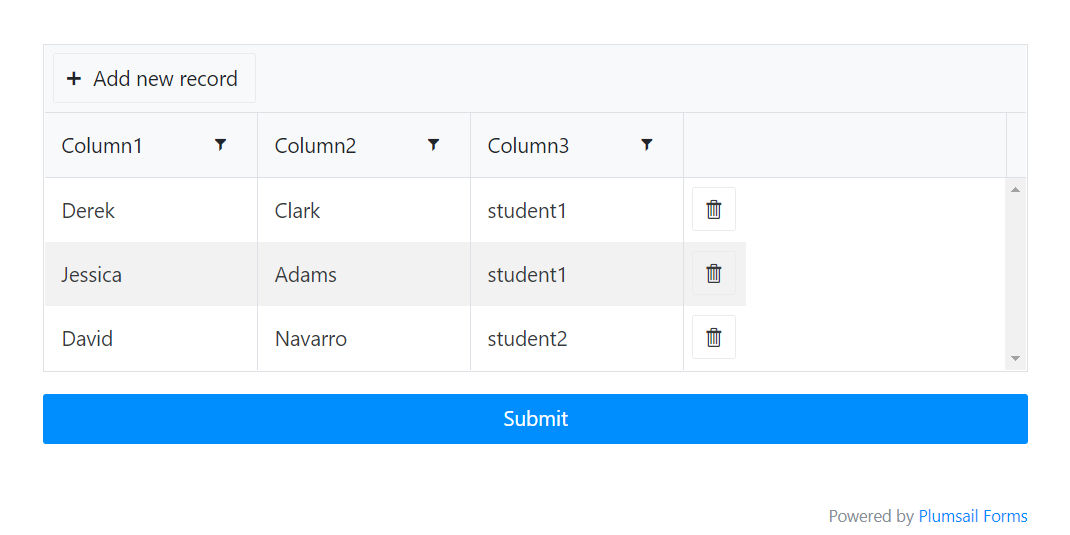Click the plus icon to add record

tap(74, 78)
